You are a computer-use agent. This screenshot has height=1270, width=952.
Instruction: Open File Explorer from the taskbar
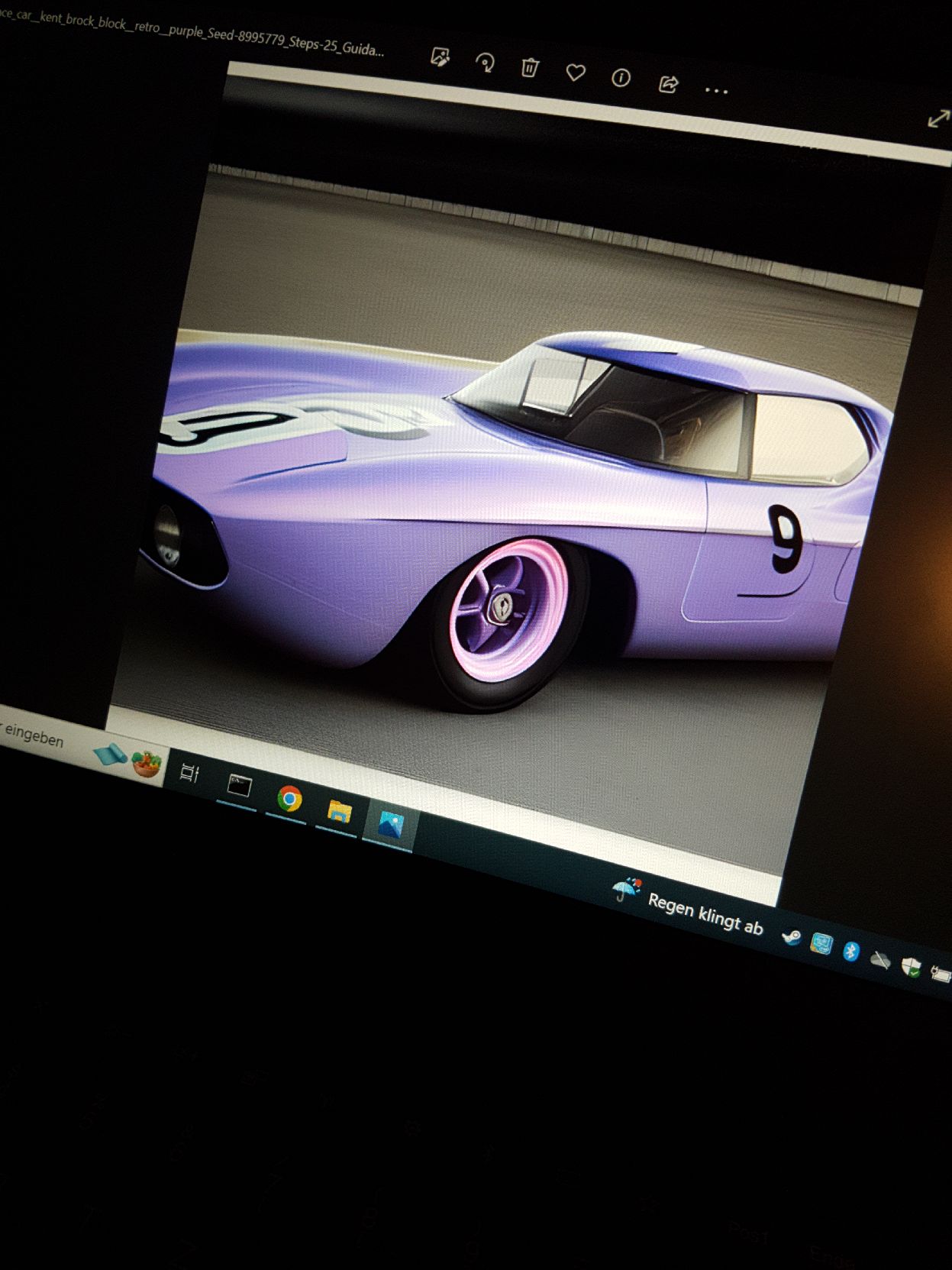339,812
